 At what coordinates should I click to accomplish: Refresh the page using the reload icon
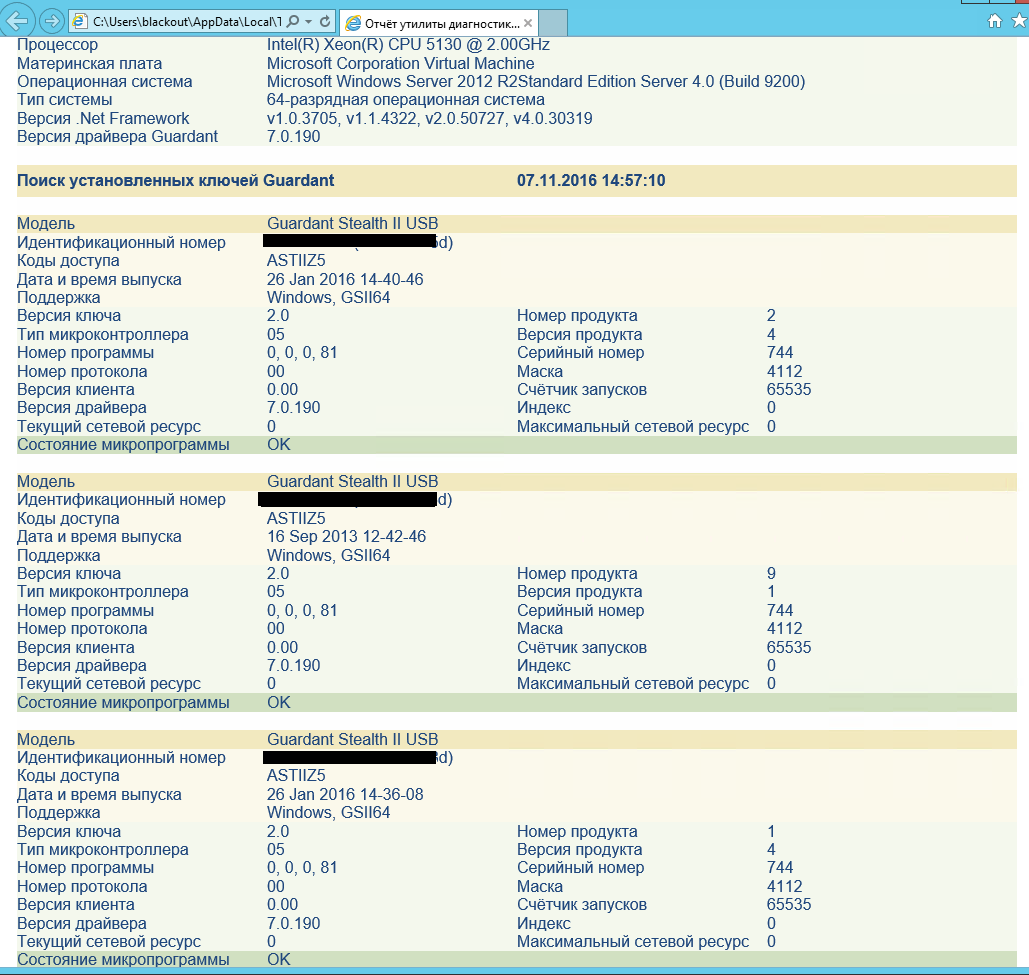327,21
